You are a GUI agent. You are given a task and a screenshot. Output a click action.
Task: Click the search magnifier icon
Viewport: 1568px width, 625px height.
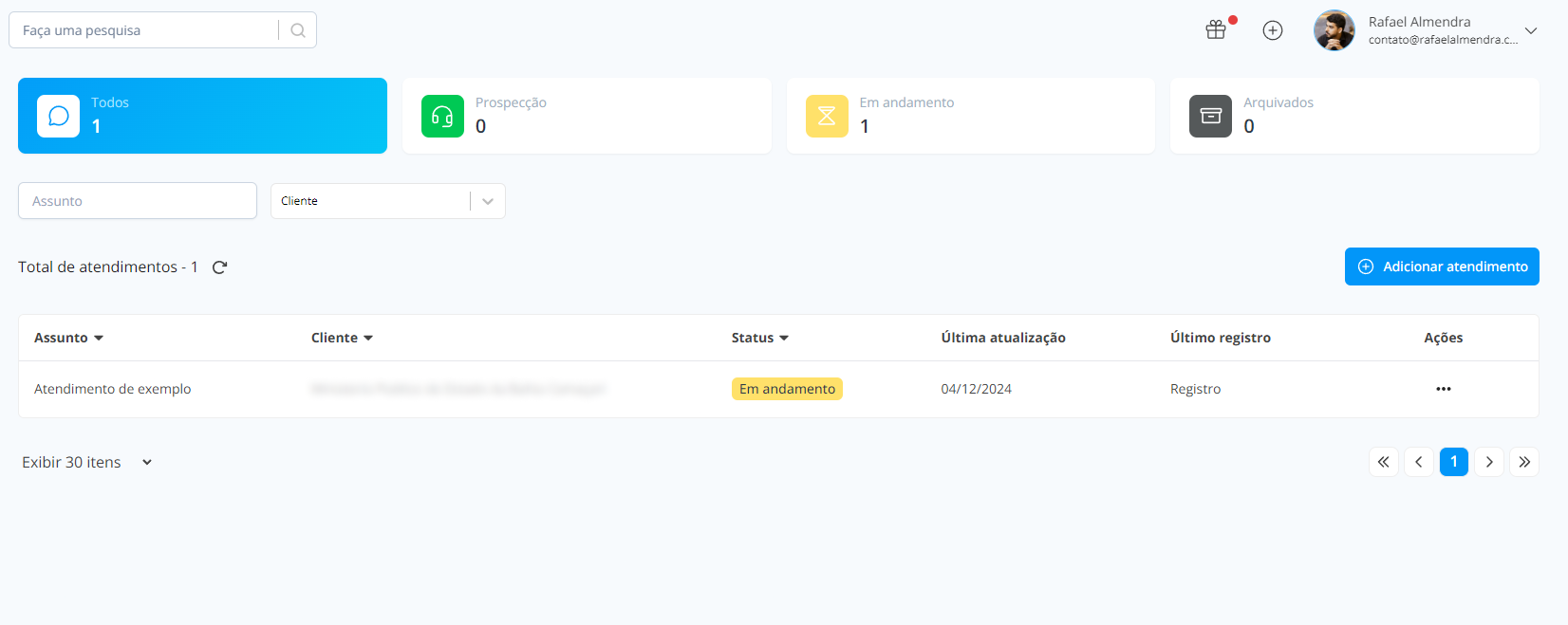[298, 30]
